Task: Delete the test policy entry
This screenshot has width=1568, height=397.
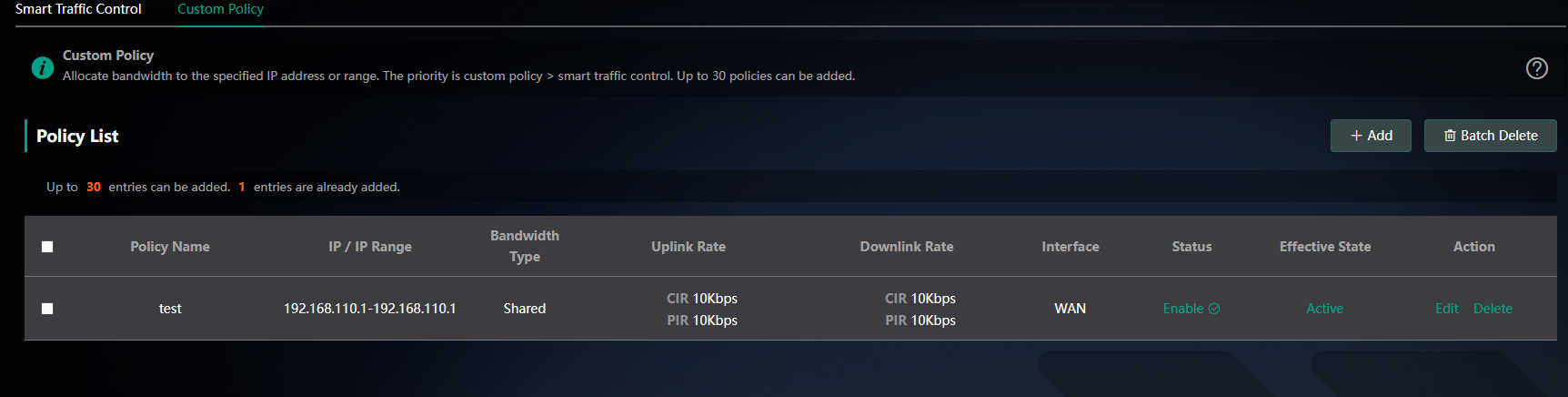Action: point(1493,309)
